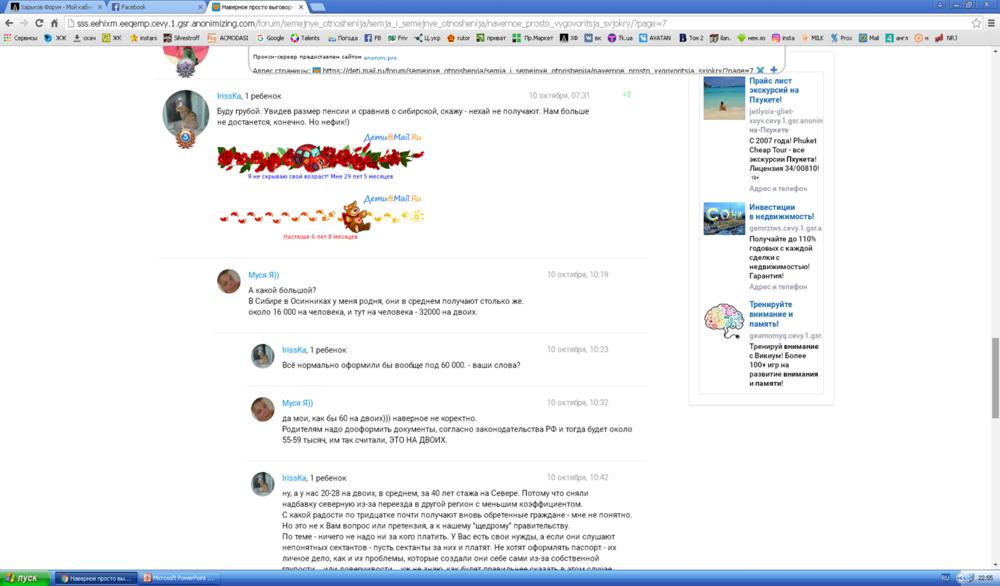Open Муся Я)) profile on 10:19 reply
This screenshot has width=1000, height=586.
(x=263, y=275)
